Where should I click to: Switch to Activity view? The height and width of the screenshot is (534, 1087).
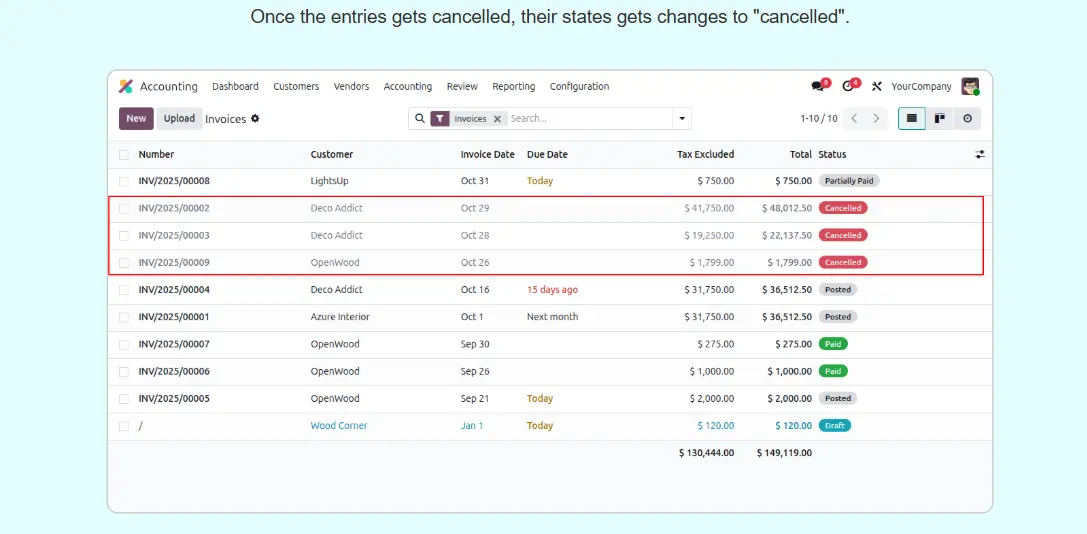click(x=967, y=118)
